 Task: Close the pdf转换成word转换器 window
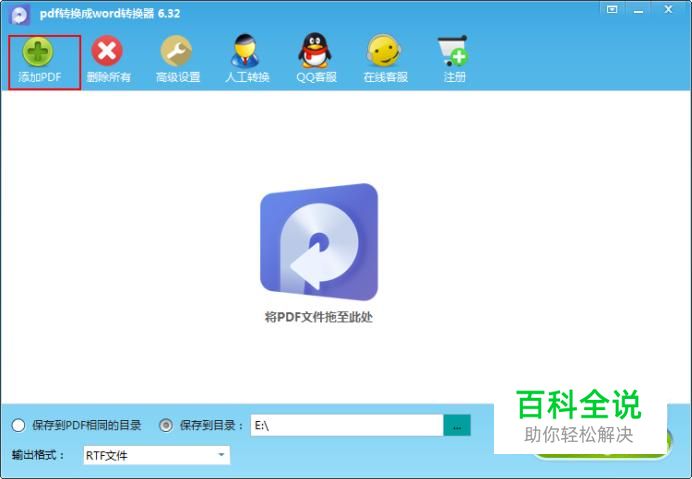point(668,10)
